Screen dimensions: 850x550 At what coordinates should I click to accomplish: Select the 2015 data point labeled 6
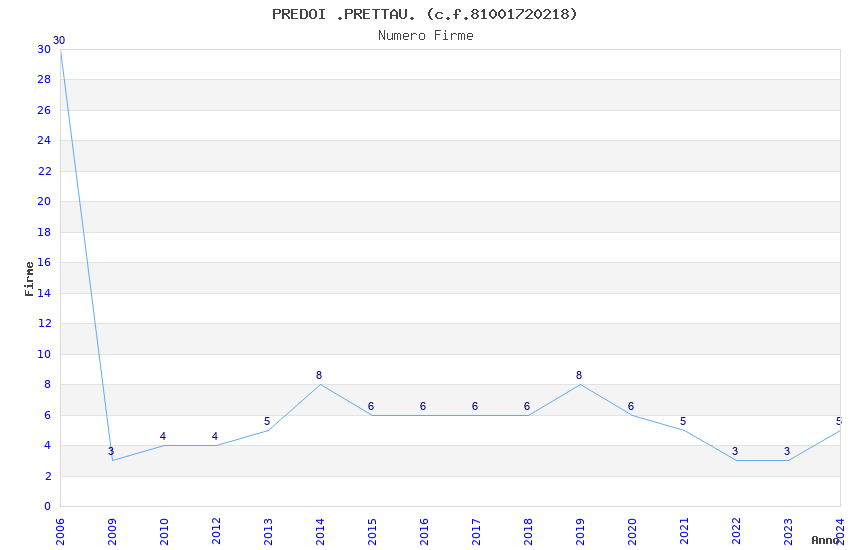(372, 415)
